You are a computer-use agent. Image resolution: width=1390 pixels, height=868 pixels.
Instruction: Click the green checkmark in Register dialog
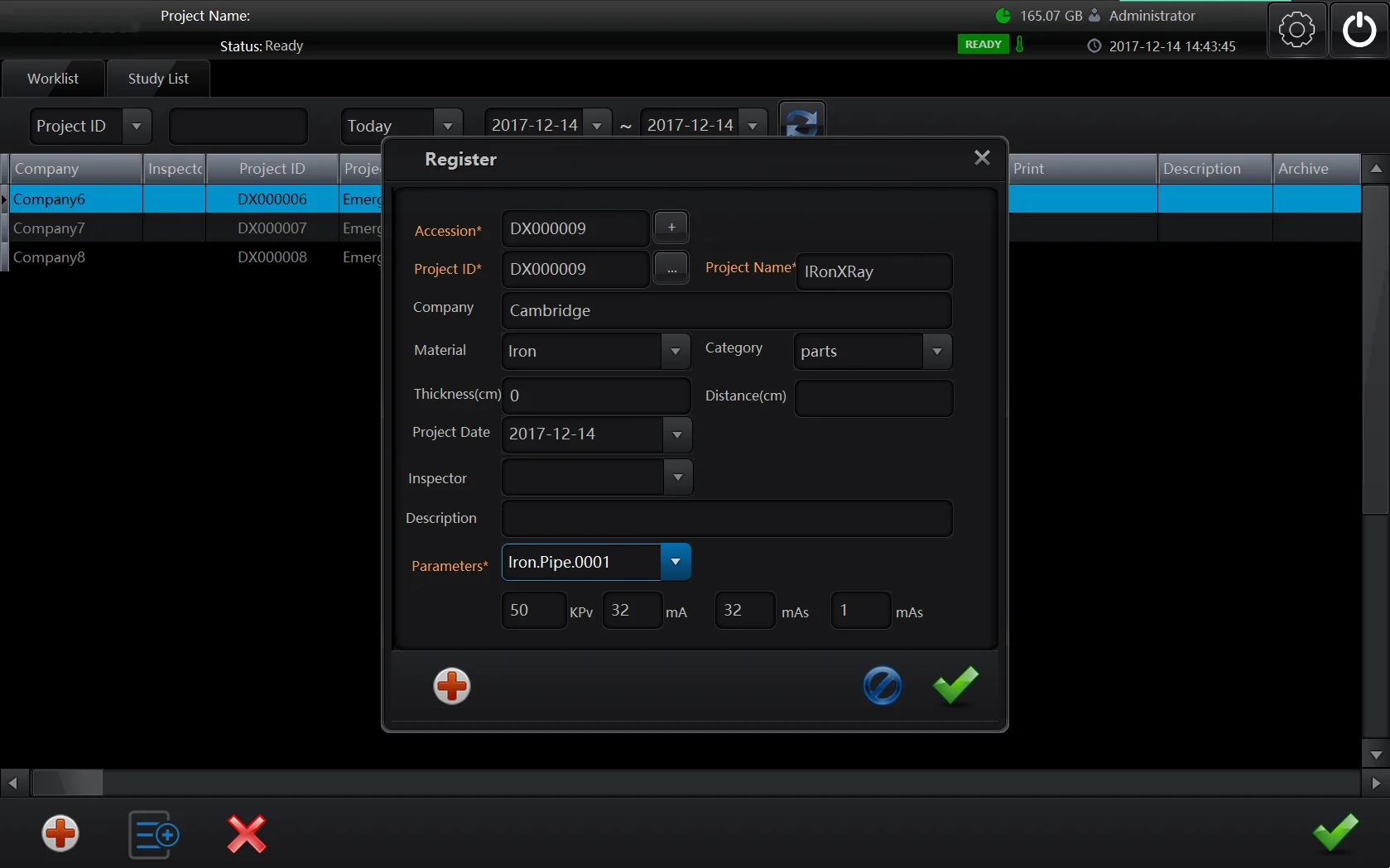[x=955, y=685]
